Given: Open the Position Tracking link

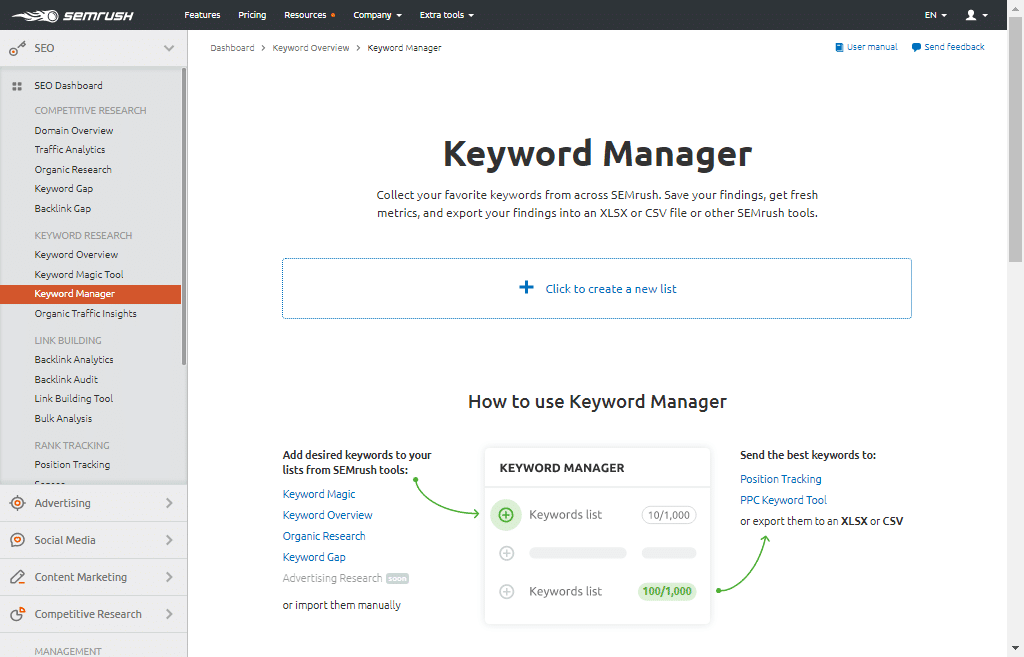Looking at the screenshot, I should [x=780, y=478].
